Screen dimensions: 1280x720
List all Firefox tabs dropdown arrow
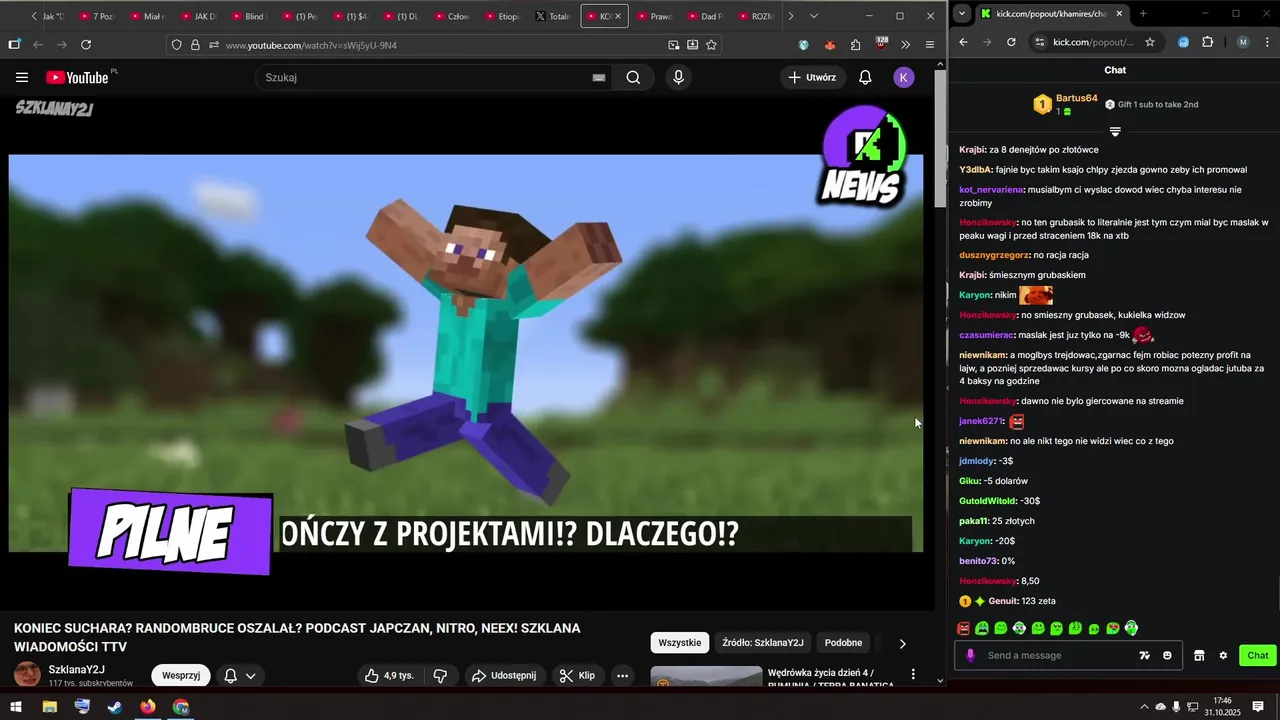coord(813,16)
